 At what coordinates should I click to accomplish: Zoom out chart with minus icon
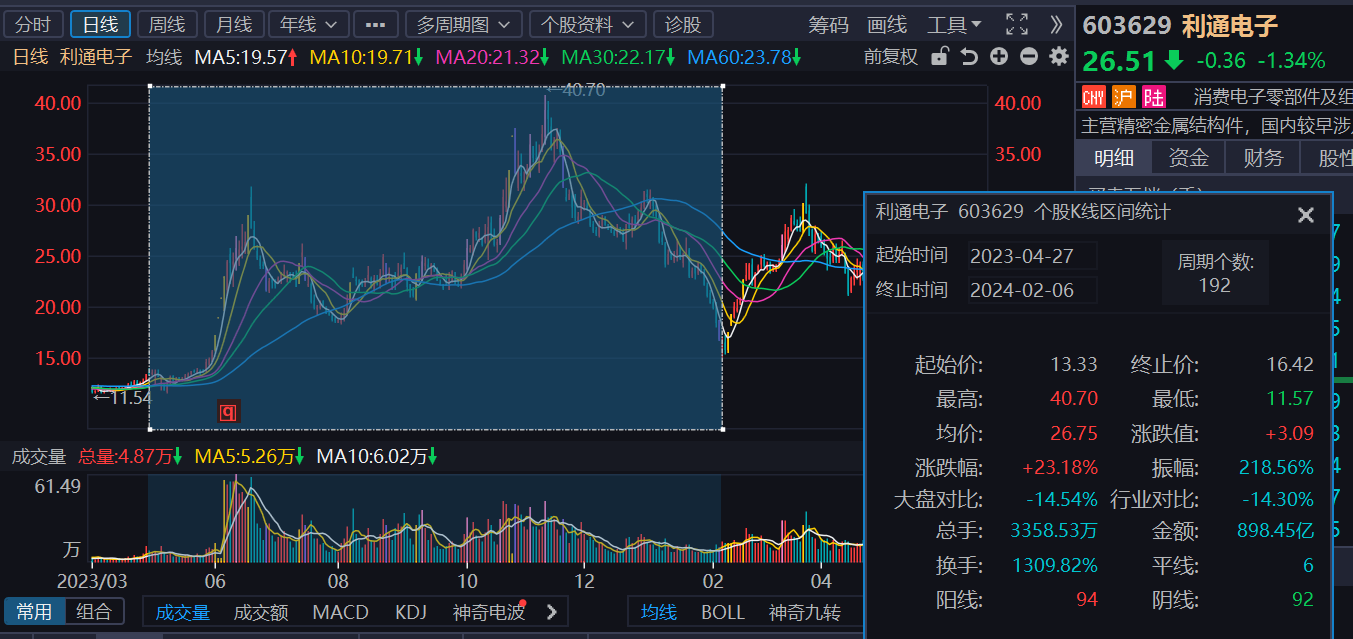click(1028, 57)
